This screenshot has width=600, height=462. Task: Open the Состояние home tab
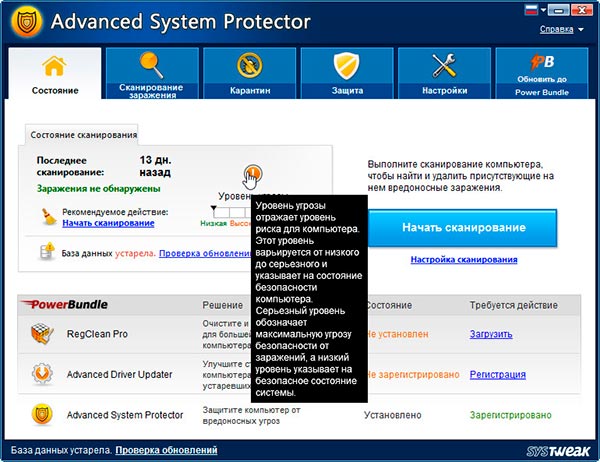point(55,73)
